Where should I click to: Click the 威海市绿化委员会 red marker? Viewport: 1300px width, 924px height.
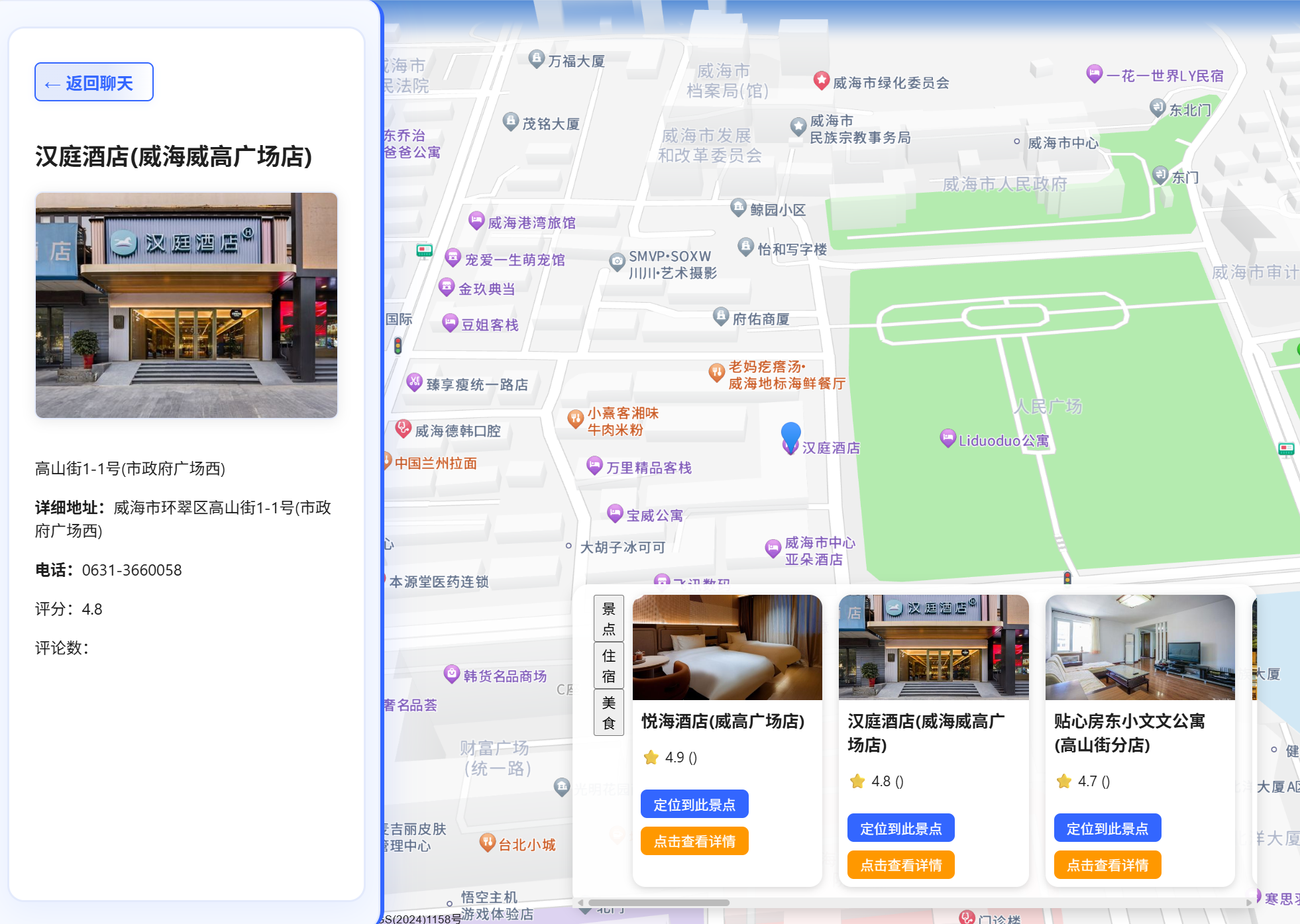pos(821,80)
